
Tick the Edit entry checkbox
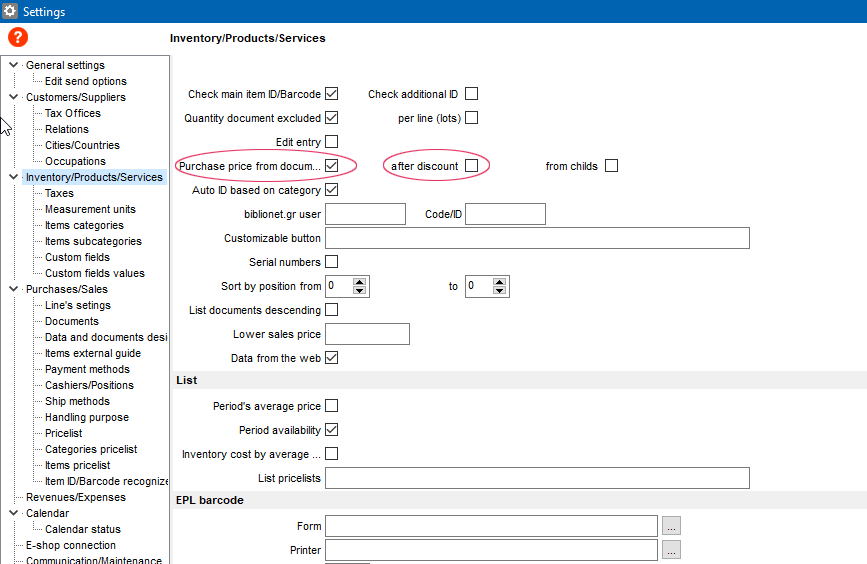tap(332, 142)
